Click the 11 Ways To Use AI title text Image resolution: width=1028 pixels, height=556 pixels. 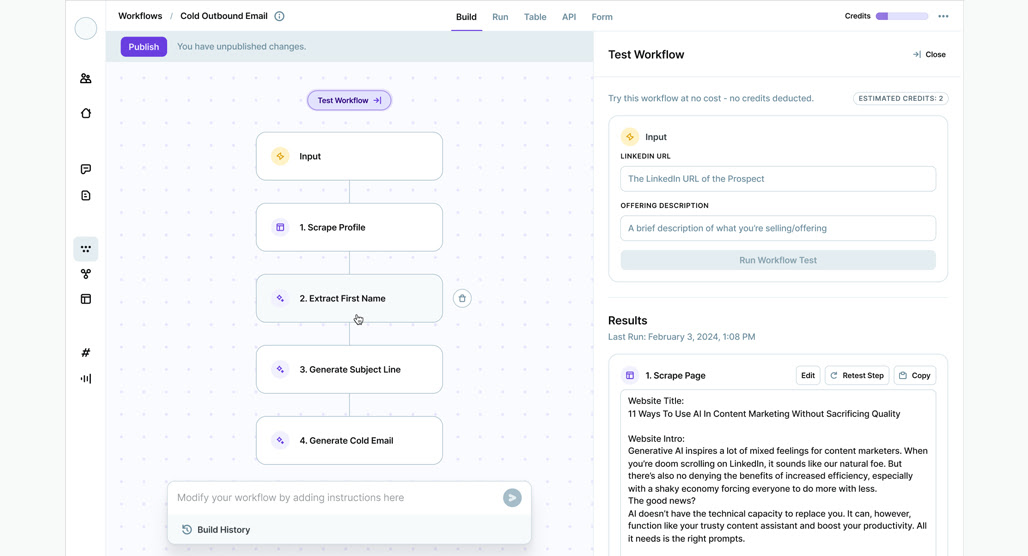764,414
